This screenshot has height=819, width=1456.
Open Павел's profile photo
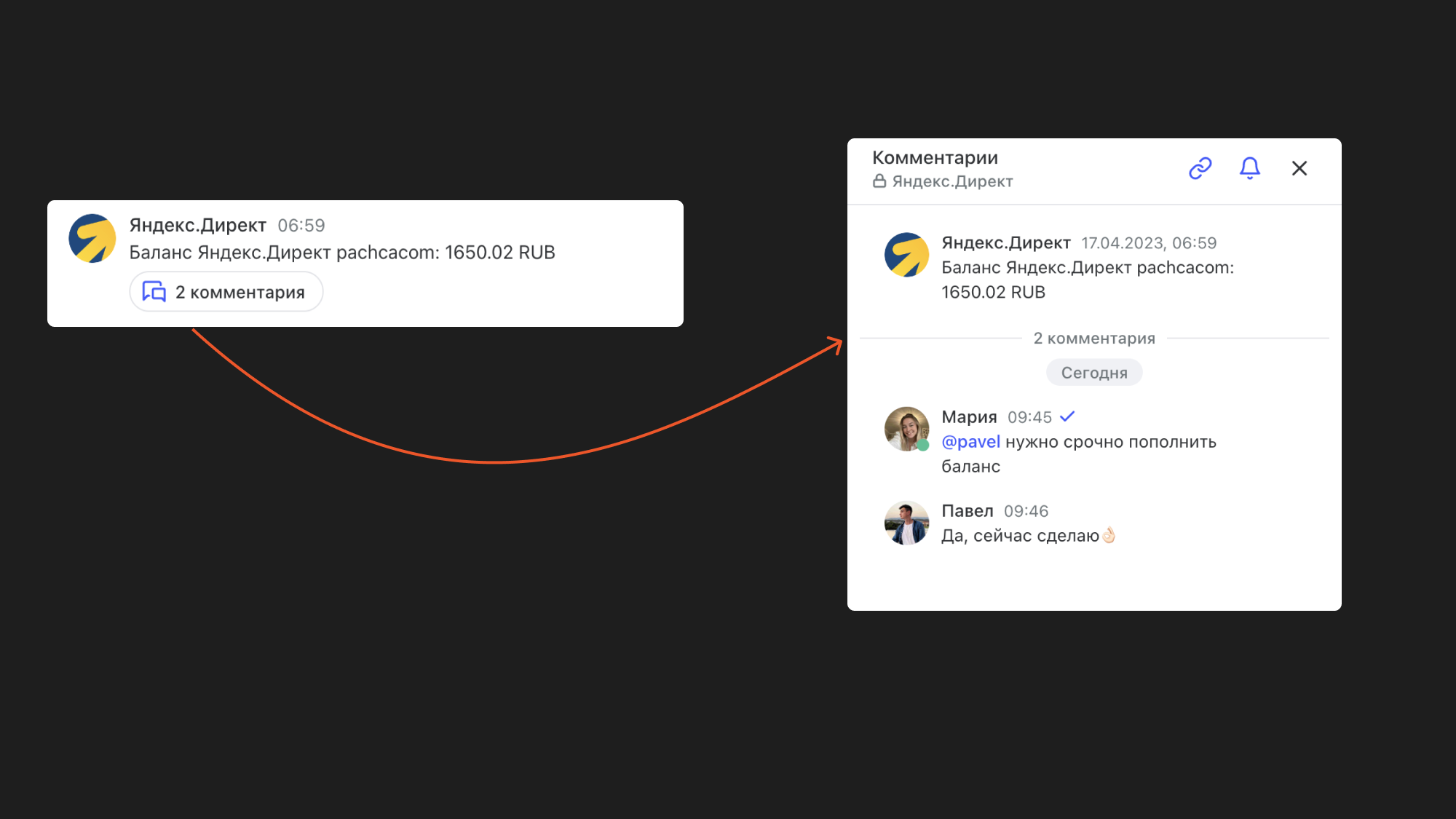[x=906, y=523]
